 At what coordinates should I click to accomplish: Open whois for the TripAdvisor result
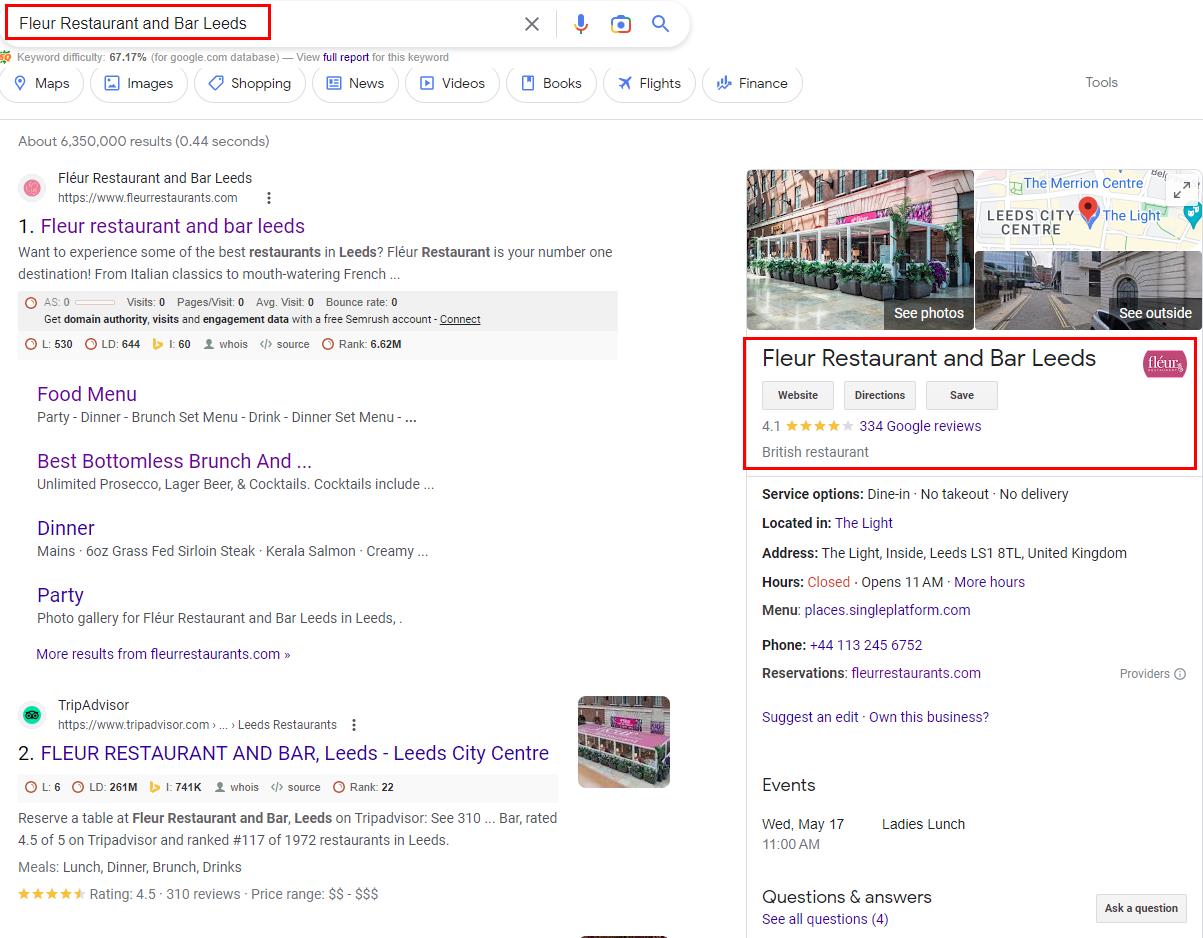pos(236,787)
